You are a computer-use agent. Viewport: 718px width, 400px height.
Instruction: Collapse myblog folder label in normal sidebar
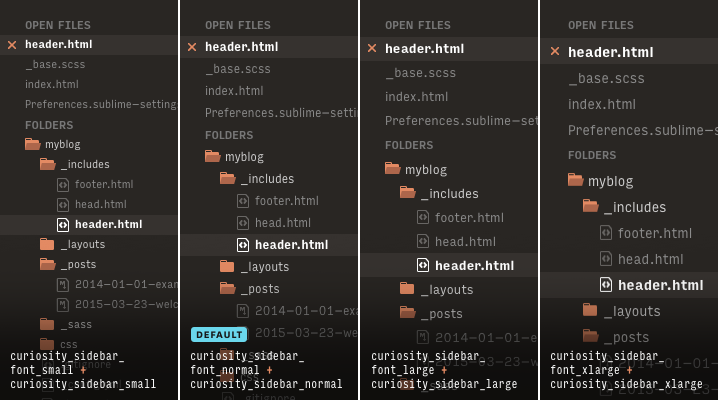click(244, 157)
